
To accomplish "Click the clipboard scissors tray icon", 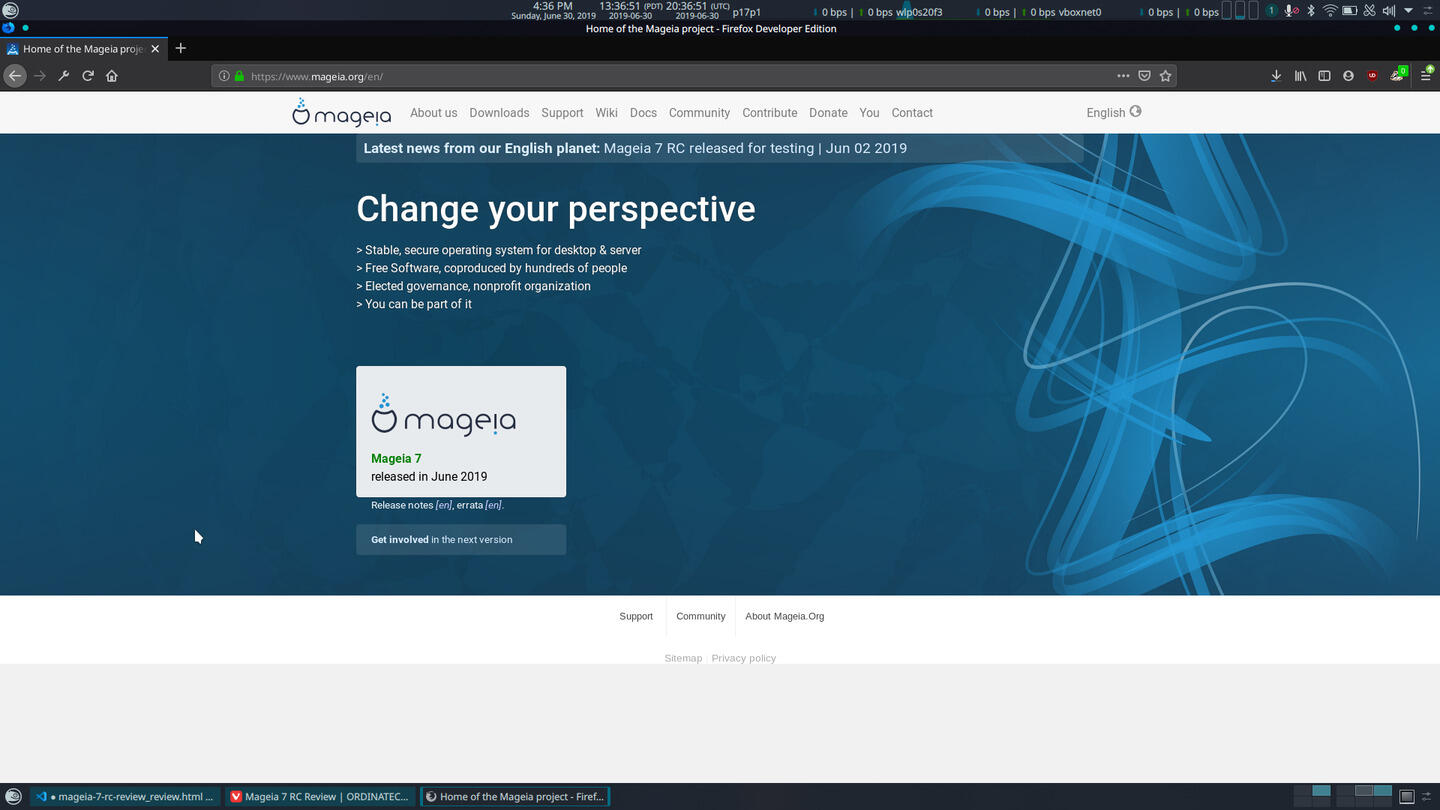I will point(1369,11).
